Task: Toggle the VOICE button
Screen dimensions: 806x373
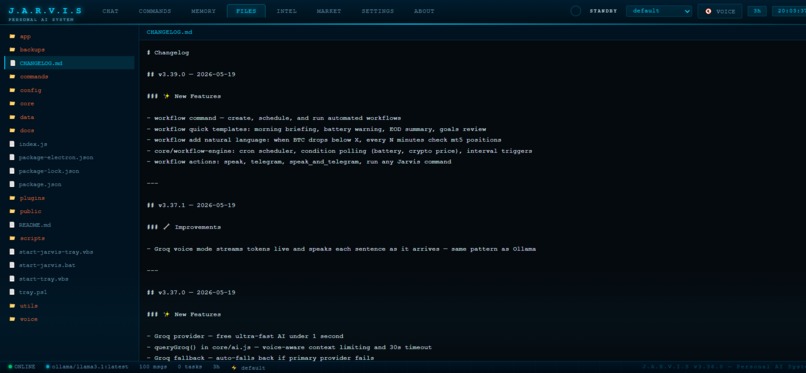Action: (720, 11)
